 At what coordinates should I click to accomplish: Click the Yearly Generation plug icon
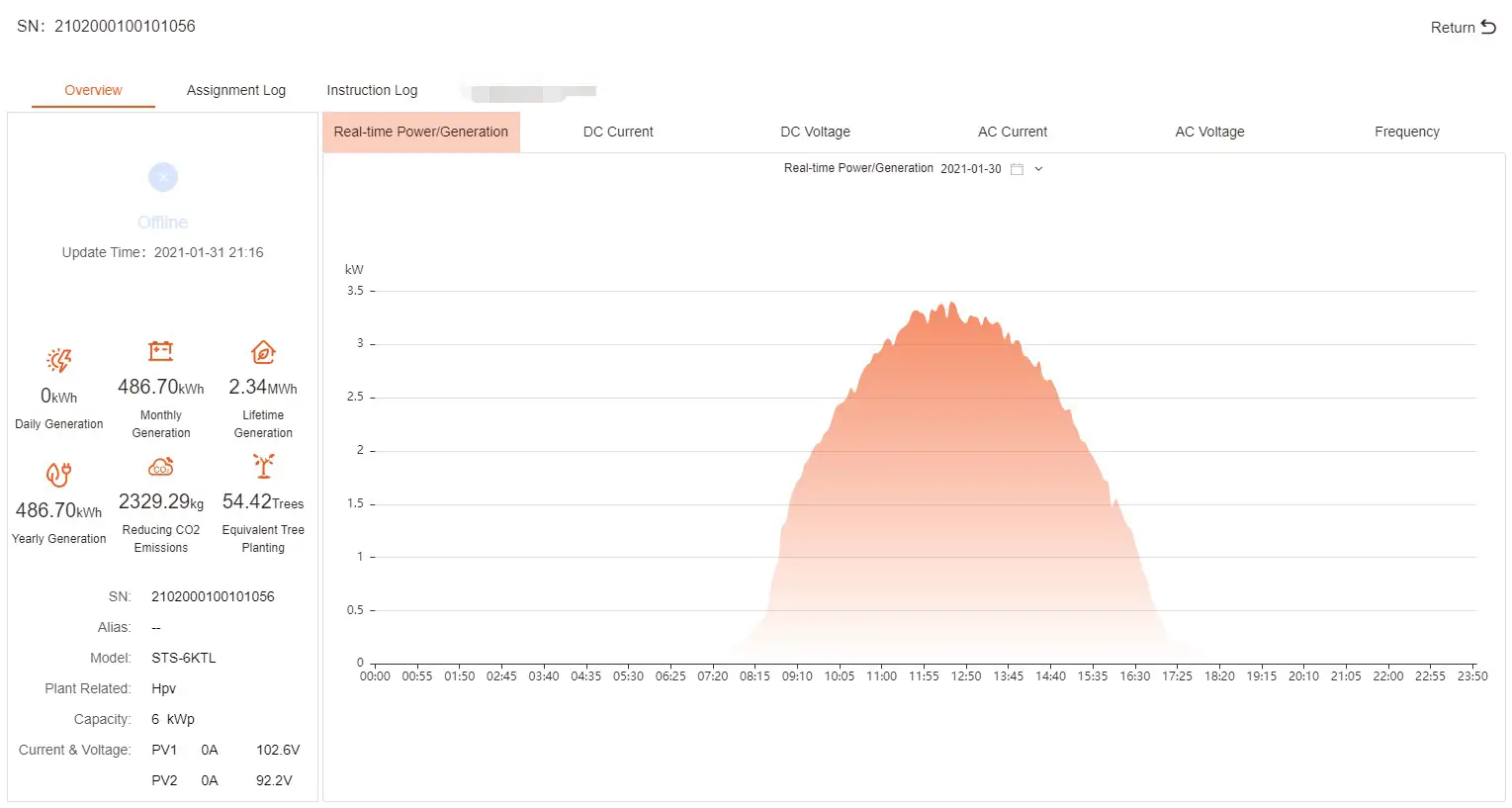click(x=59, y=475)
